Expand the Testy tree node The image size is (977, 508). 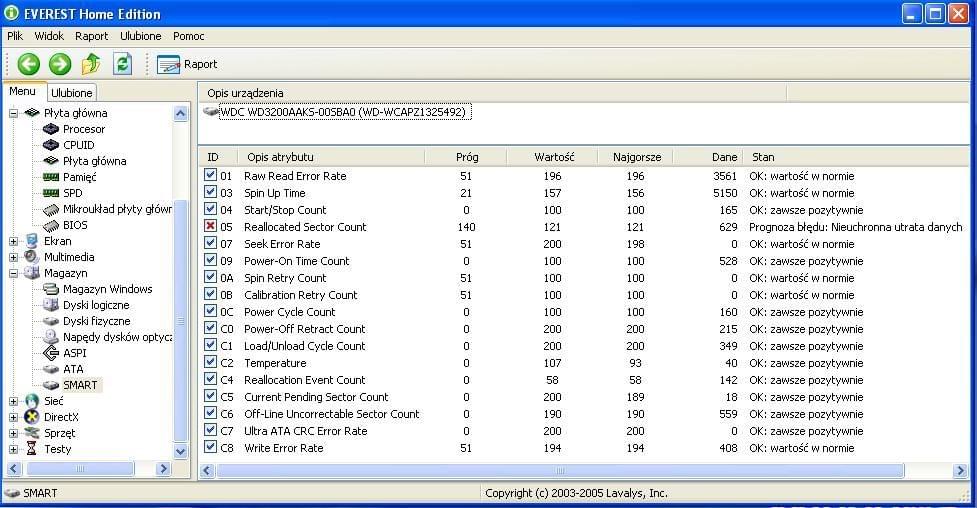pos(13,449)
